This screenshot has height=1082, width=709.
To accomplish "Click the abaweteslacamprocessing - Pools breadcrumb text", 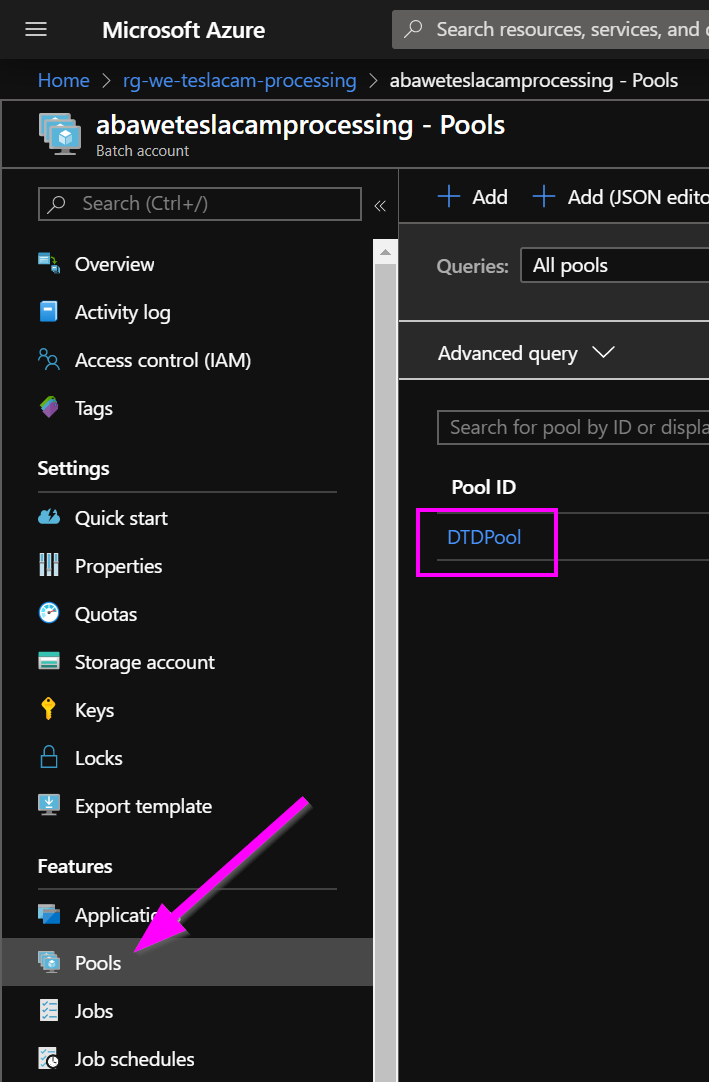I will [x=534, y=80].
